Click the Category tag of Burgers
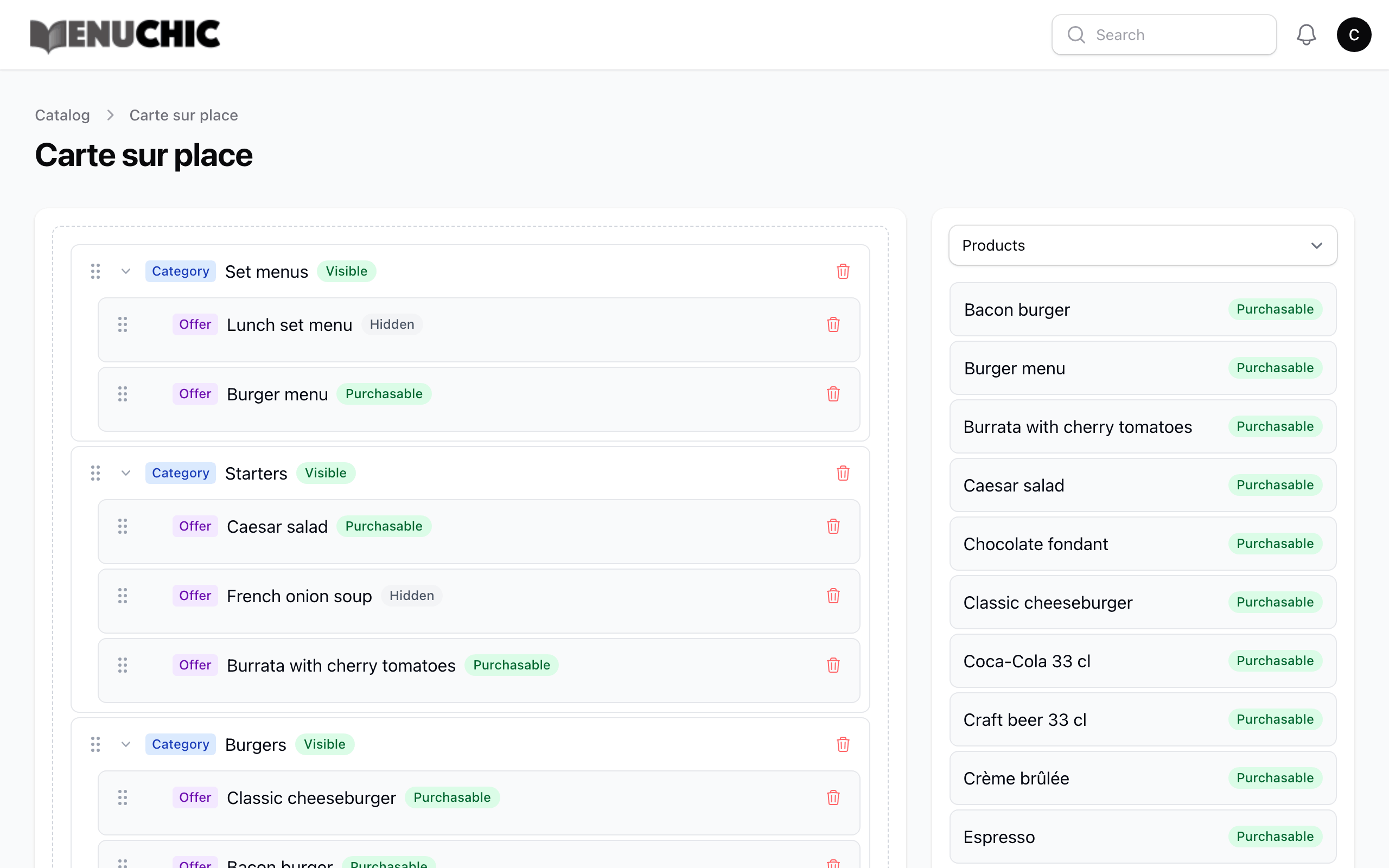The width and height of the screenshot is (1389, 868). (x=180, y=744)
